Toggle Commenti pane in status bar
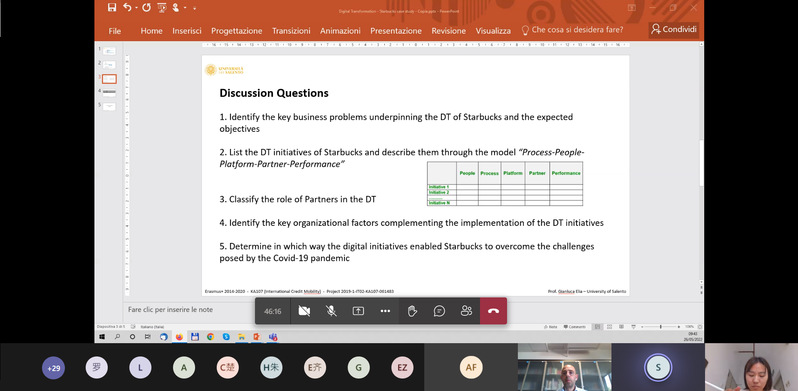 tap(575, 327)
